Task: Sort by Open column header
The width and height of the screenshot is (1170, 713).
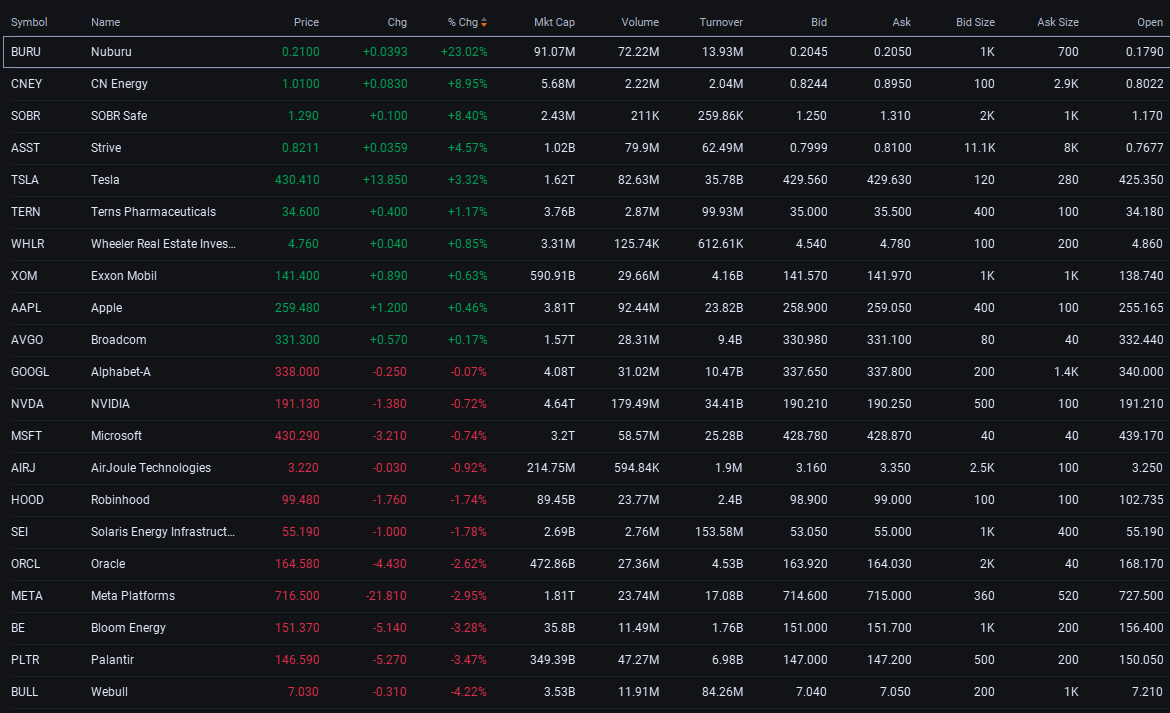Action: [x=1150, y=22]
